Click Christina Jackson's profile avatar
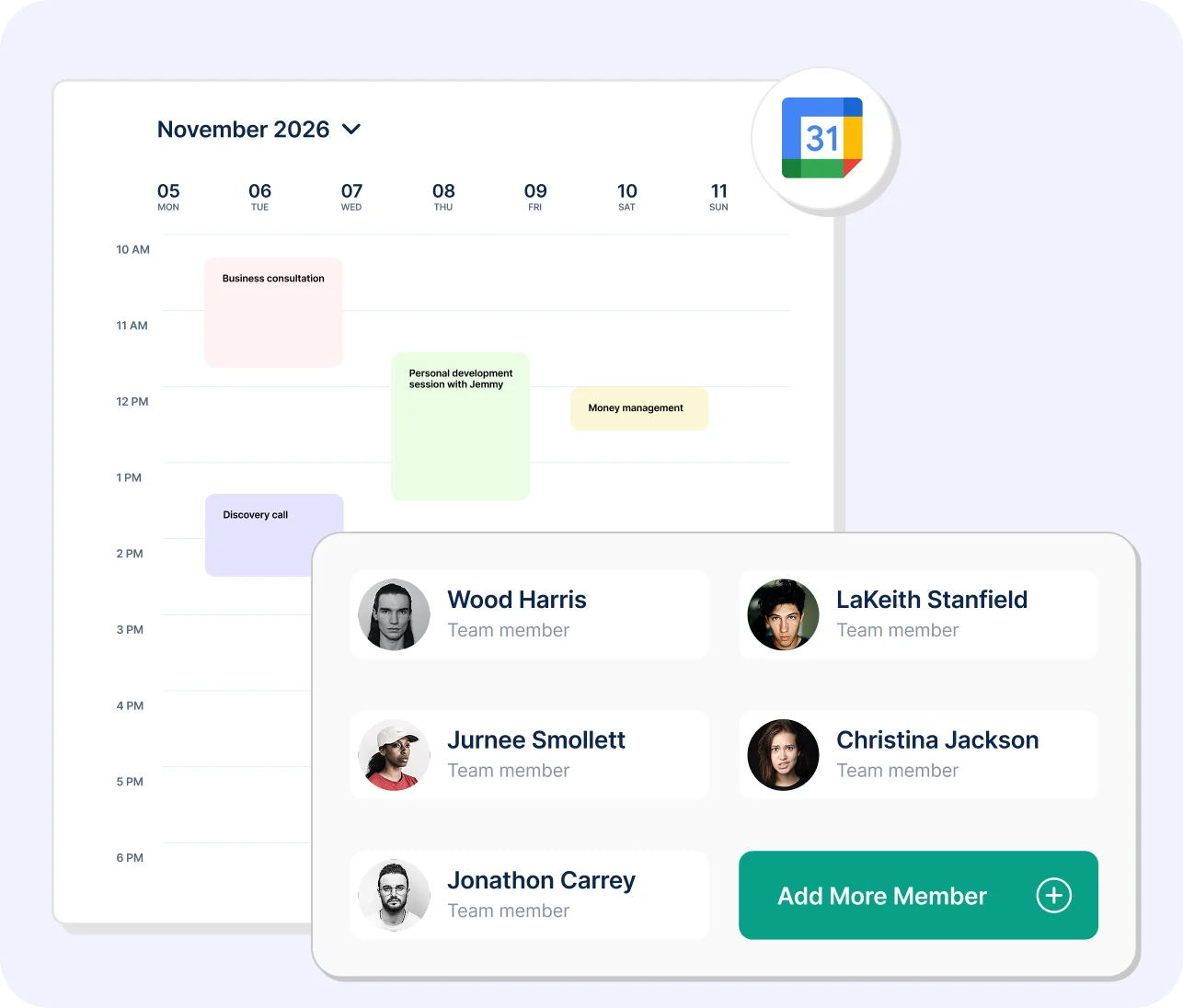This screenshot has height=1008, width=1183. point(783,755)
